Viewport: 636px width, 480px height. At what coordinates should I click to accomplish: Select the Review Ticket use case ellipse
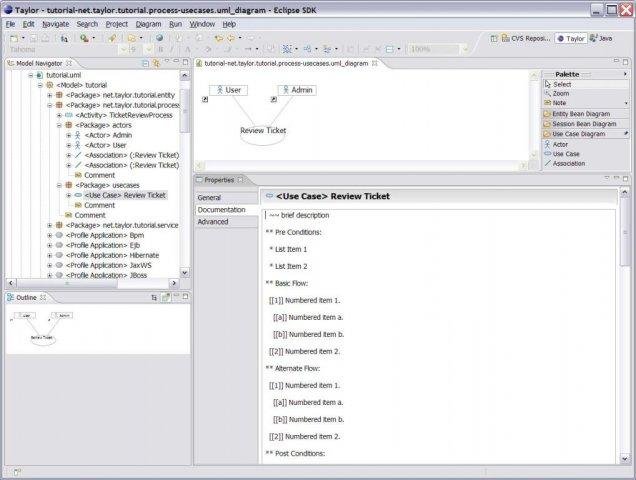tap(263, 134)
